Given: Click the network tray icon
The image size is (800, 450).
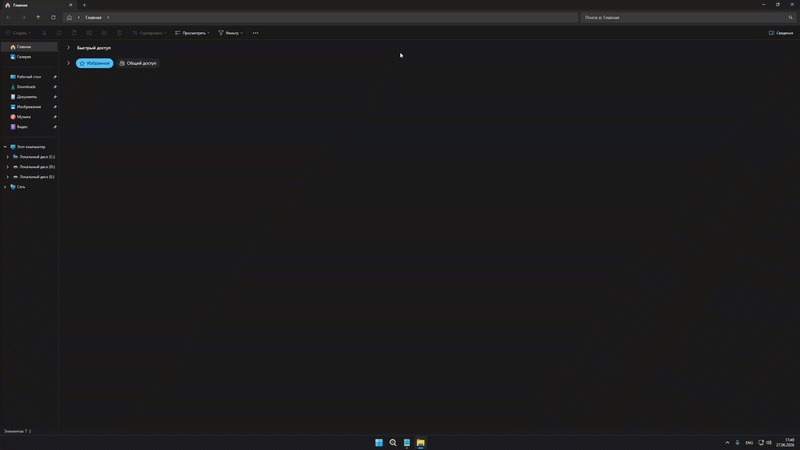Looking at the screenshot, I should [761, 443].
